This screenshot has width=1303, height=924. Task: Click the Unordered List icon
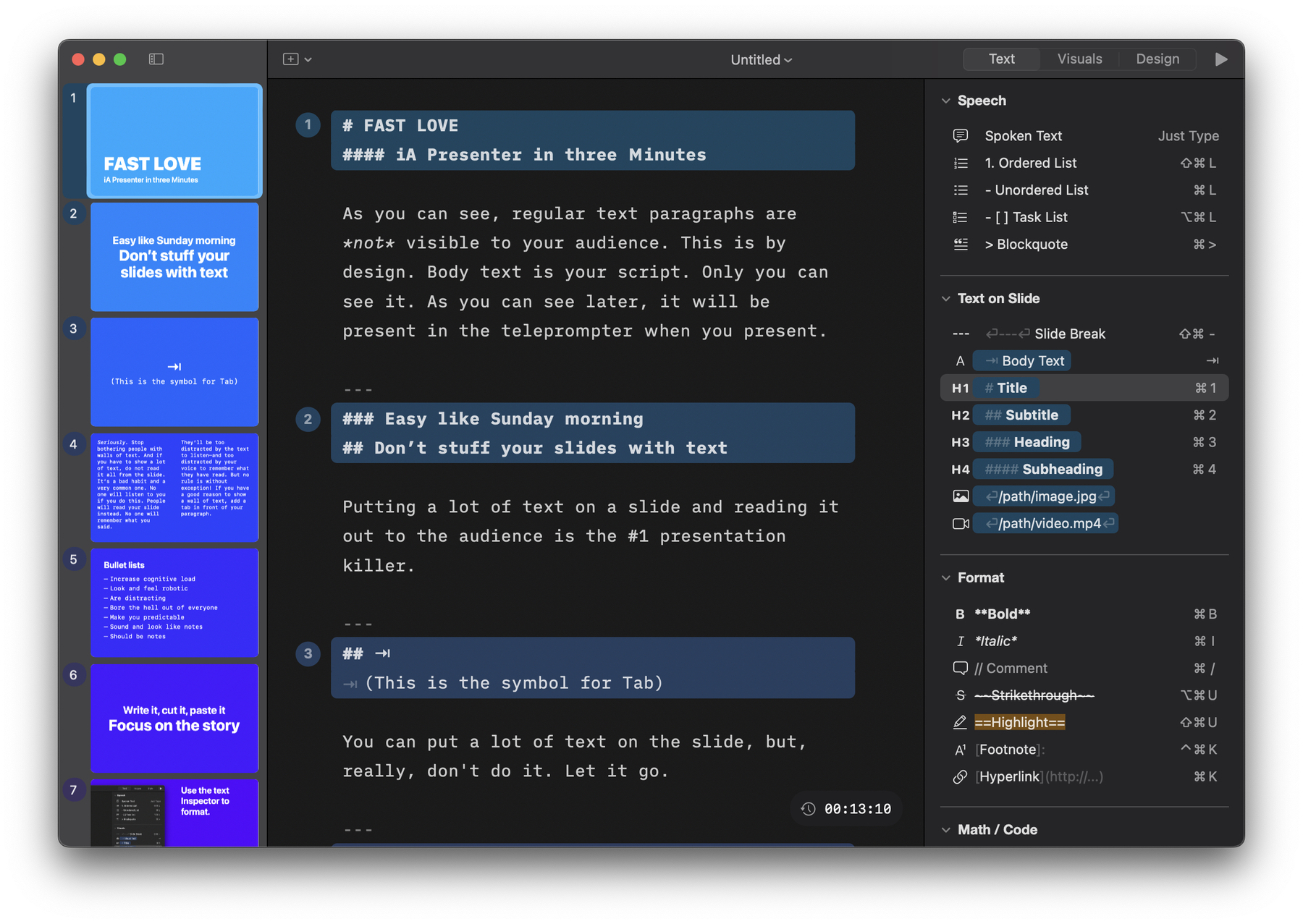pos(961,190)
